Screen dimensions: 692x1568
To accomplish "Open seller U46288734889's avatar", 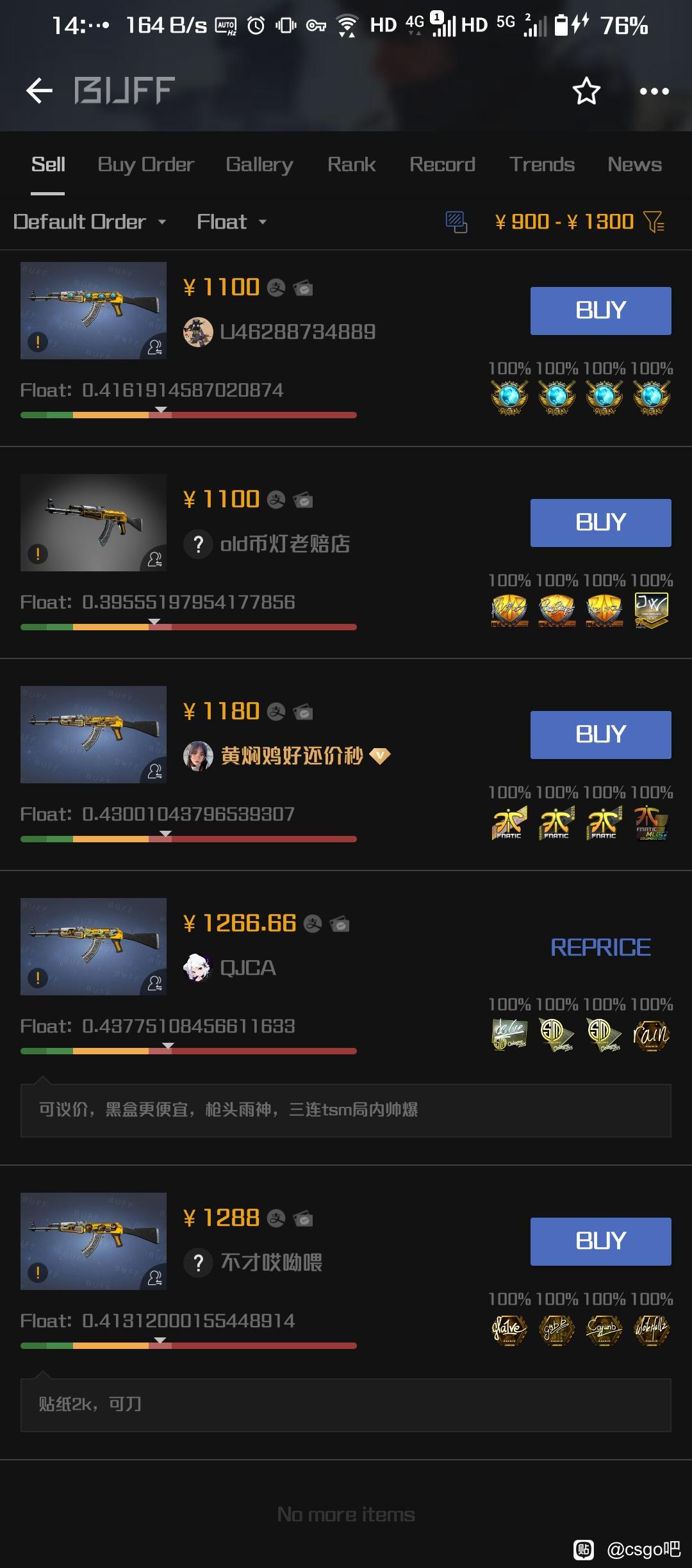I will (198, 332).
